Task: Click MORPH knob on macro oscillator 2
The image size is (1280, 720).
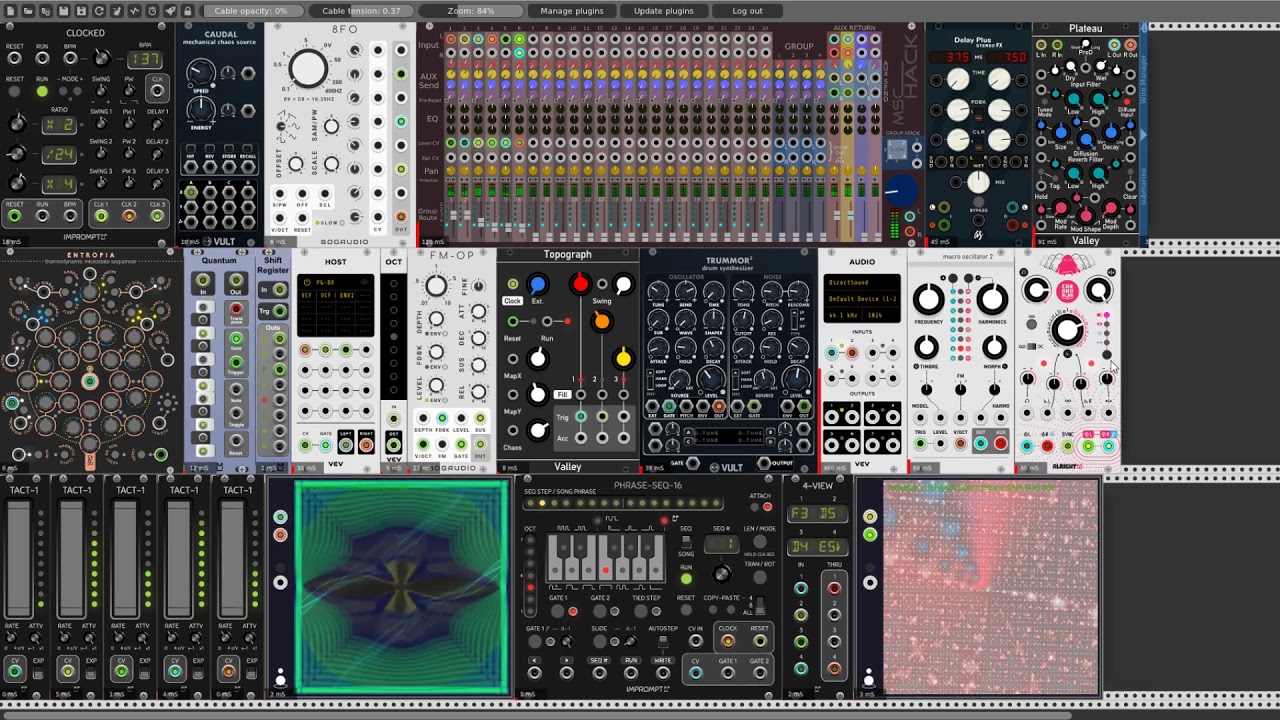Action: [994, 347]
